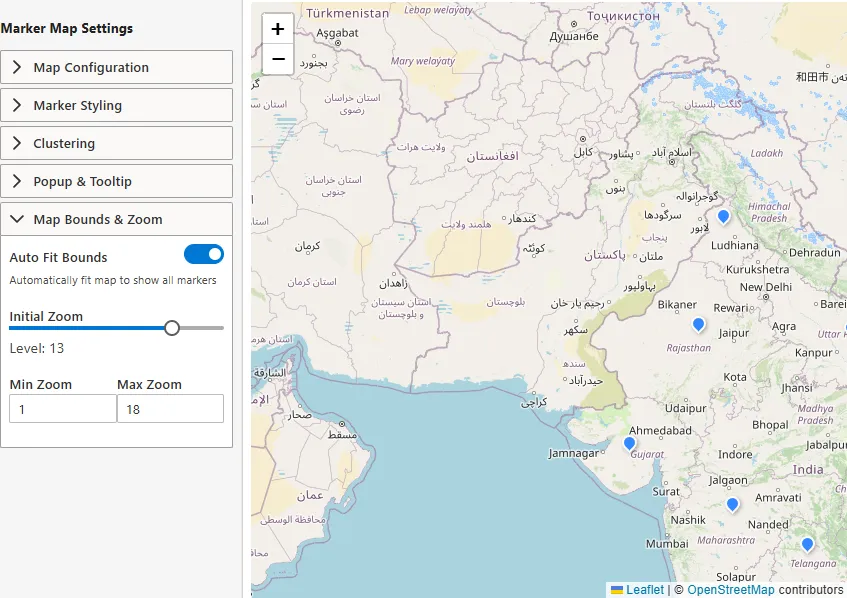Click the marker near Amravati
The image size is (847, 598).
(732, 504)
